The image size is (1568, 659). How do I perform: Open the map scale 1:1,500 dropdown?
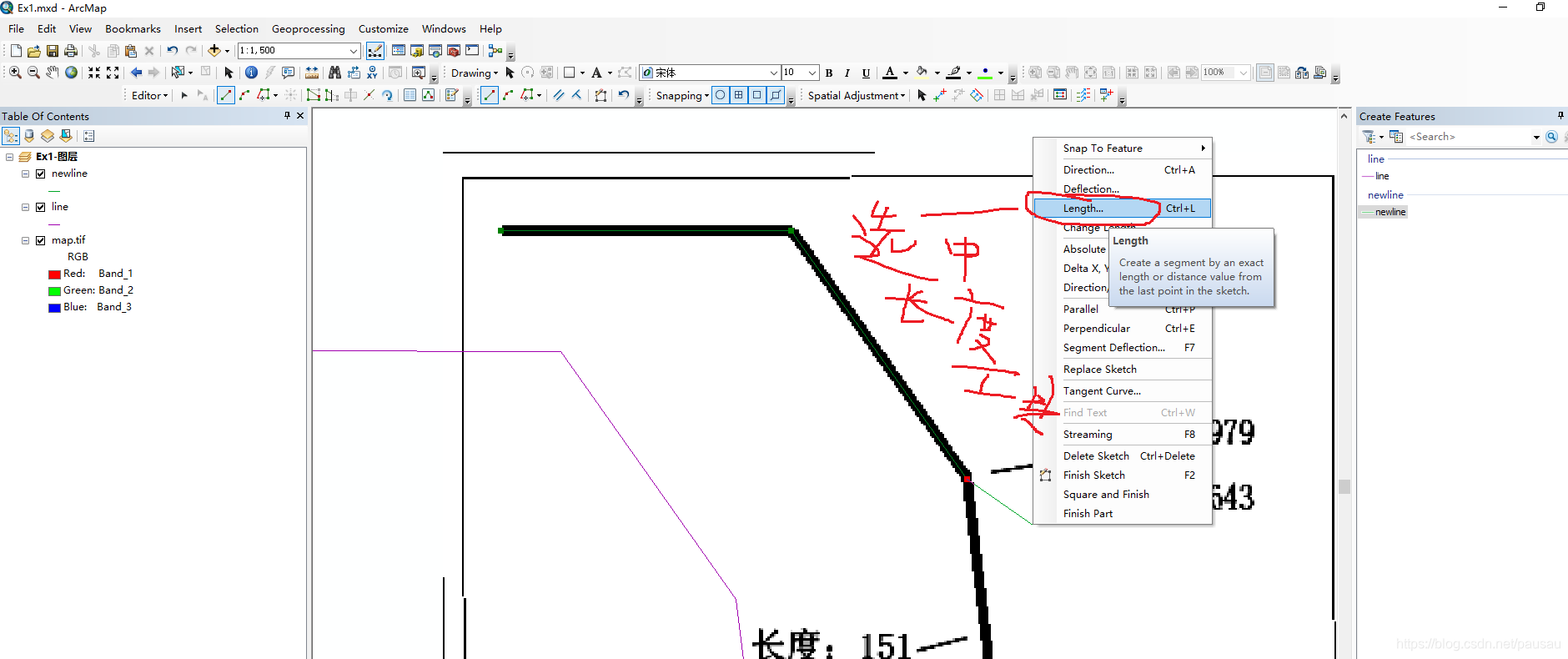354,51
